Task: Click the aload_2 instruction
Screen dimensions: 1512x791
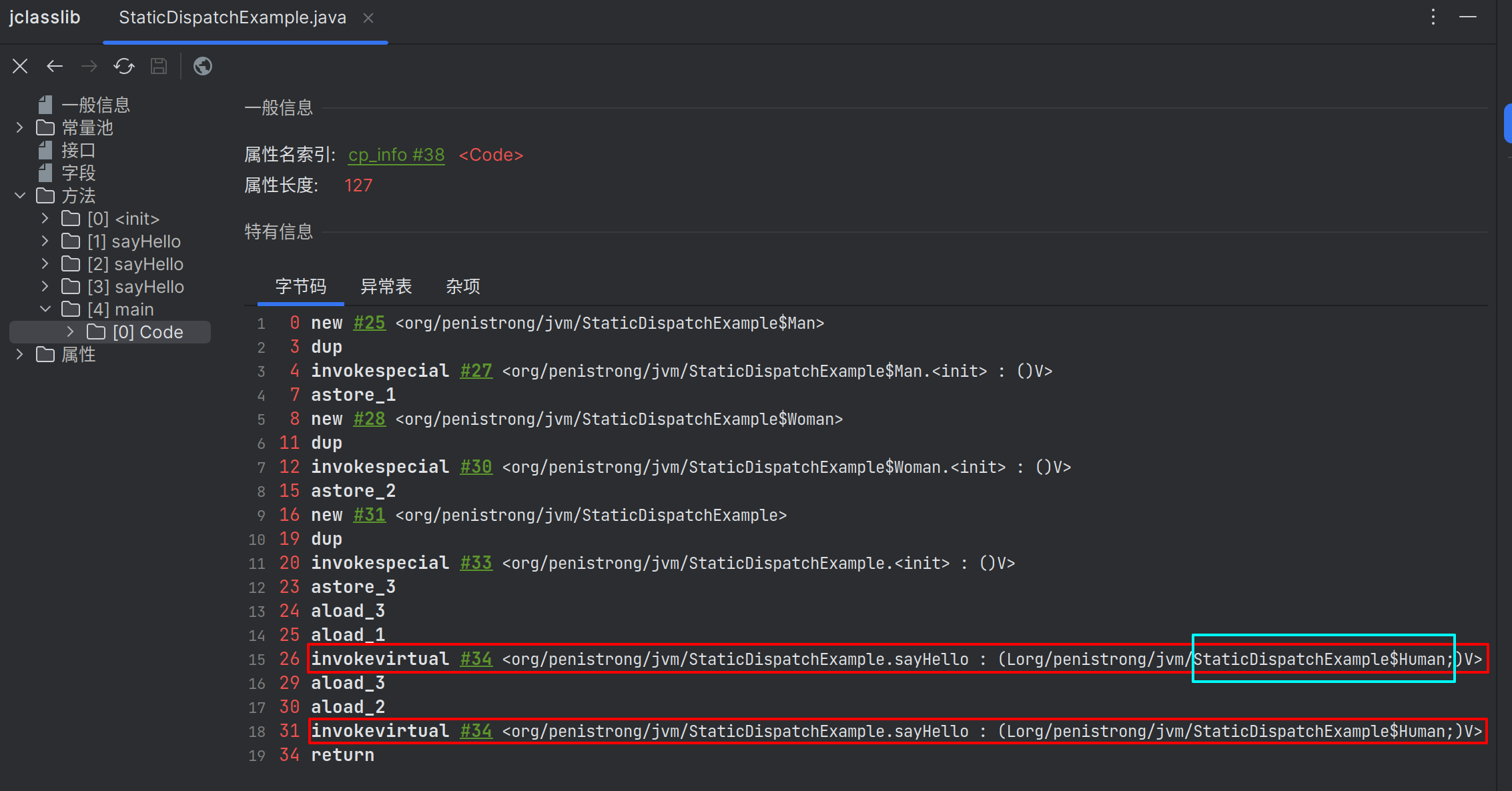Action: [x=348, y=707]
